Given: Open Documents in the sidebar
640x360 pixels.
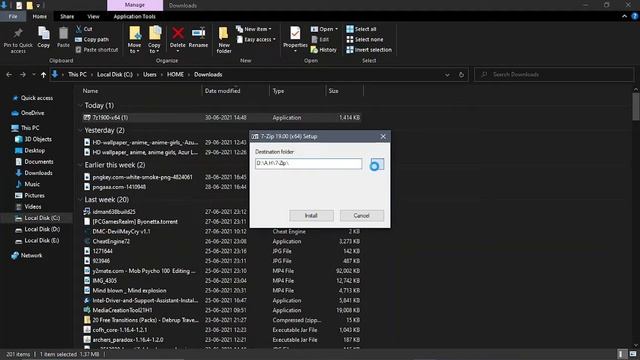Looking at the screenshot, I should tap(34, 162).
